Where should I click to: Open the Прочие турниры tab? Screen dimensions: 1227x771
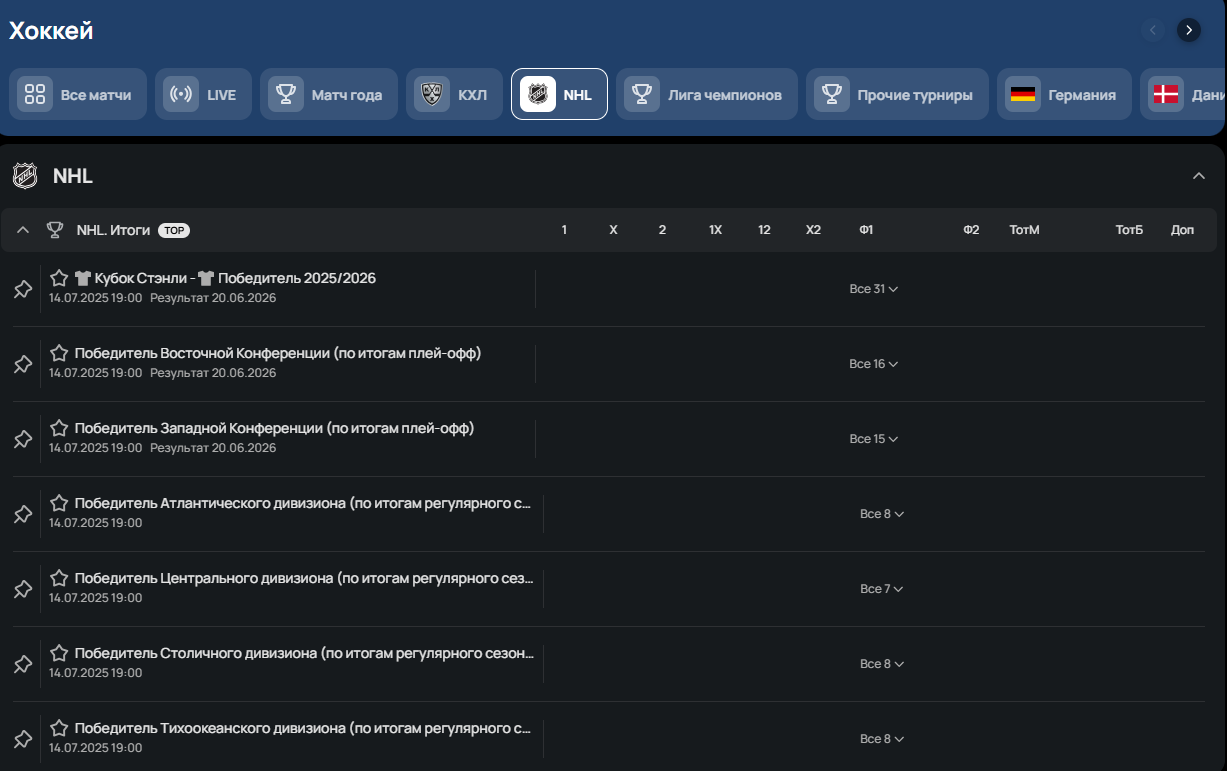point(897,94)
